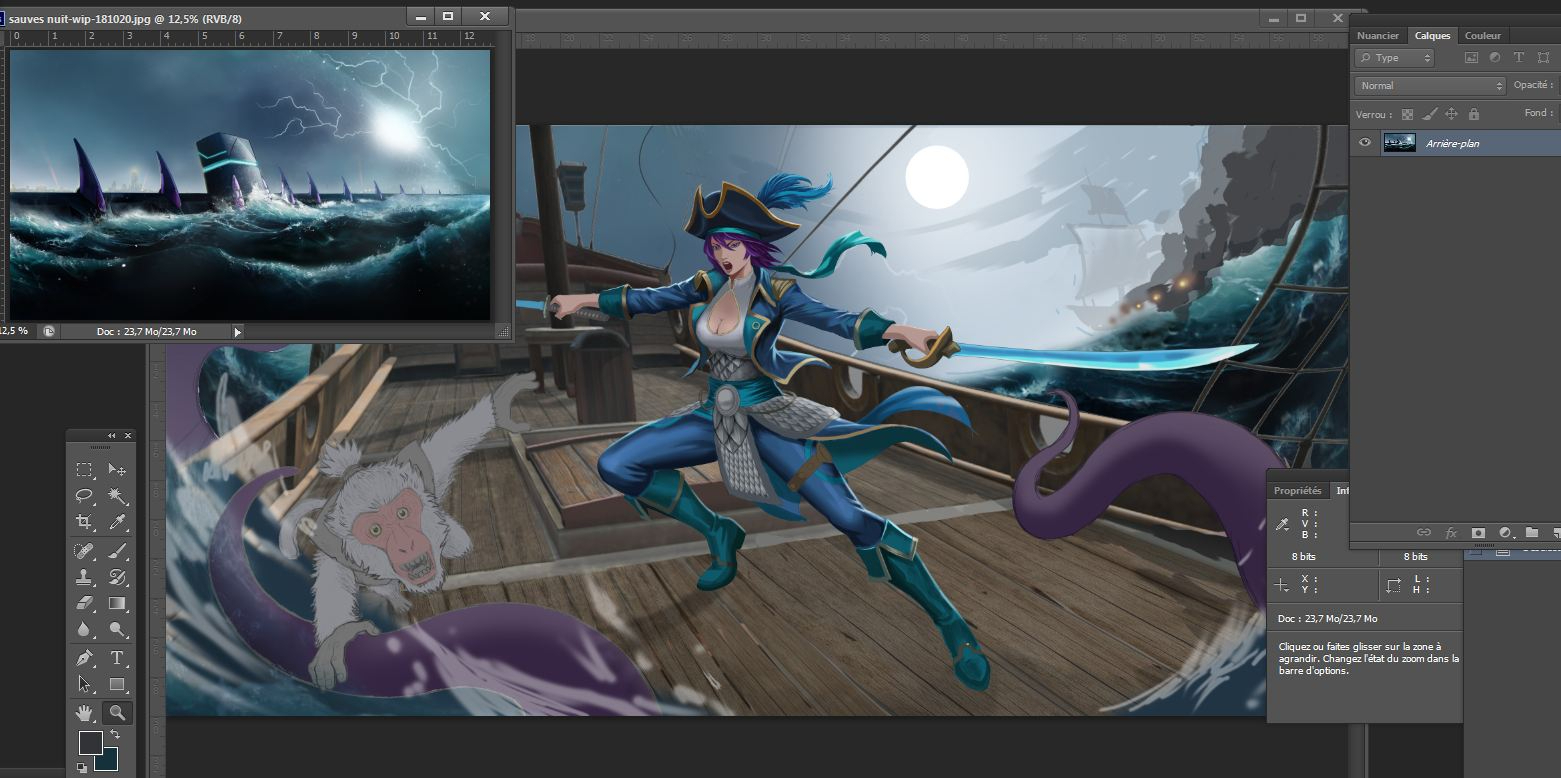Toggle lock transparent pixels next to Verrou
The image size is (1561, 778).
click(1408, 115)
